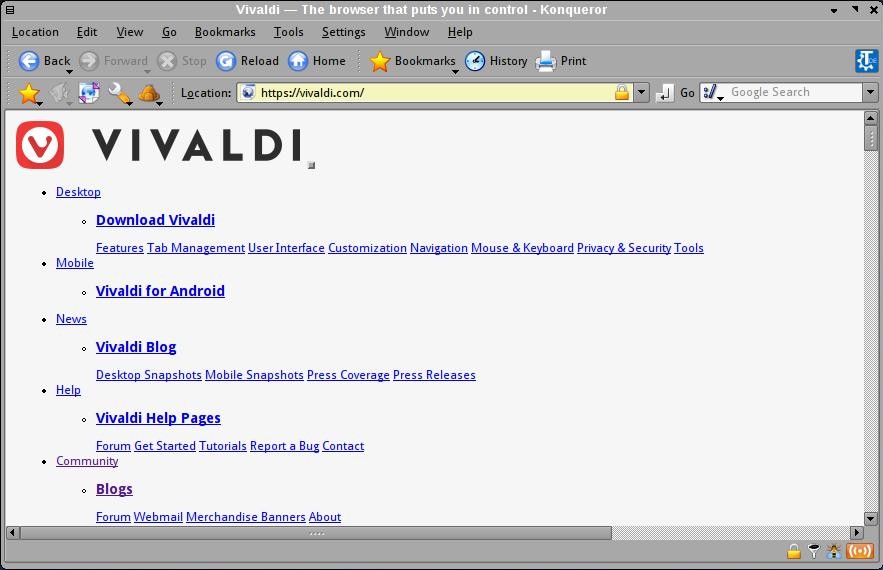Expand the wrench icon dropdown arrow
The height and width of the screenshot is (570, 883).
(x=130, y=103)
